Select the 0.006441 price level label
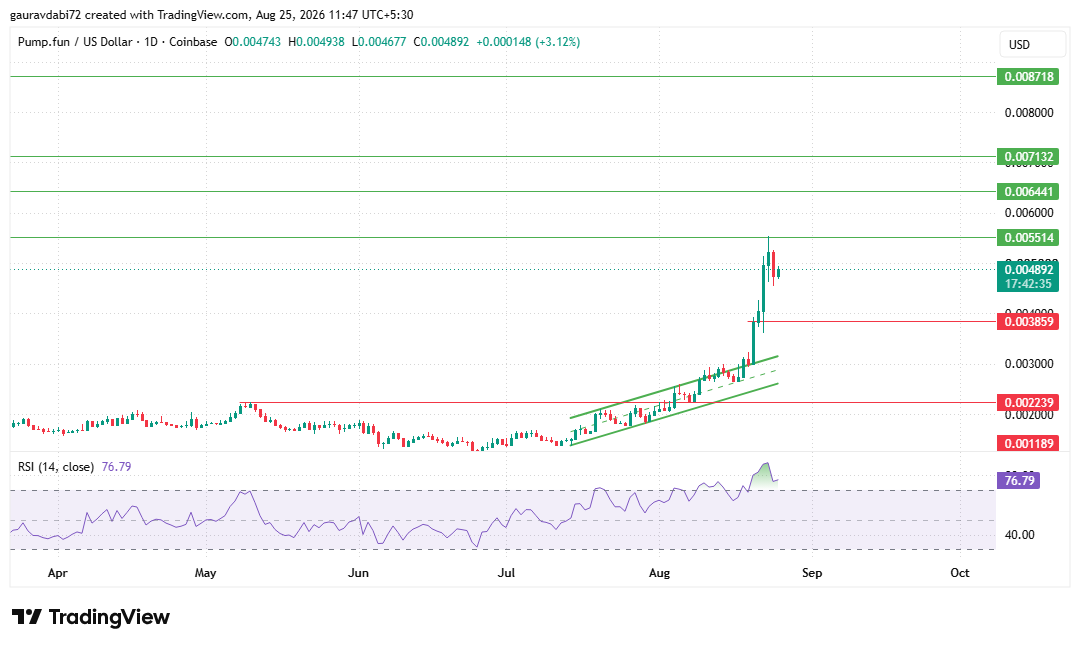This screenshot has width=1080, height=647. [x=1028, y=192]
